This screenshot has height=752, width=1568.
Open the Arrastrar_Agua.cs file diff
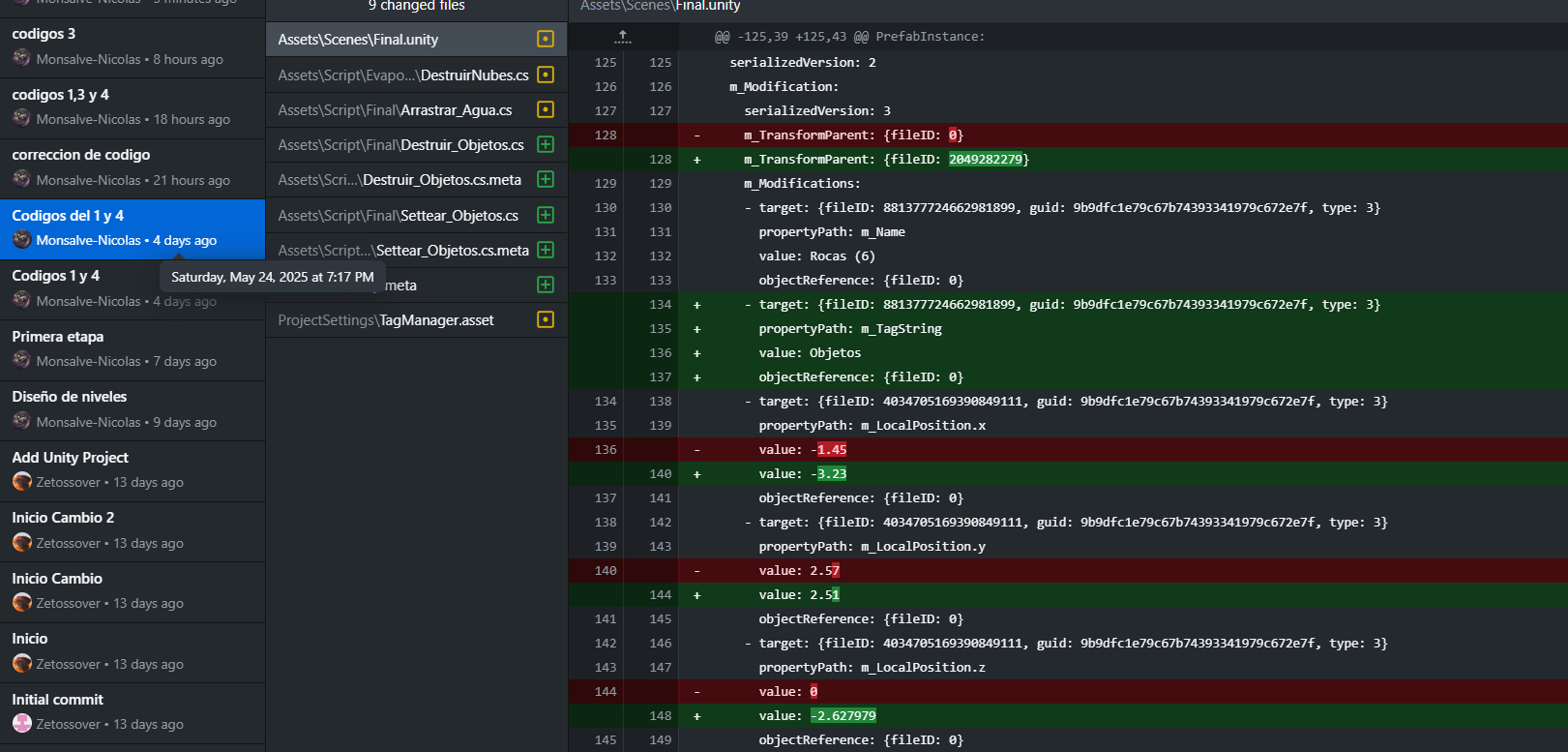[396, 110]
